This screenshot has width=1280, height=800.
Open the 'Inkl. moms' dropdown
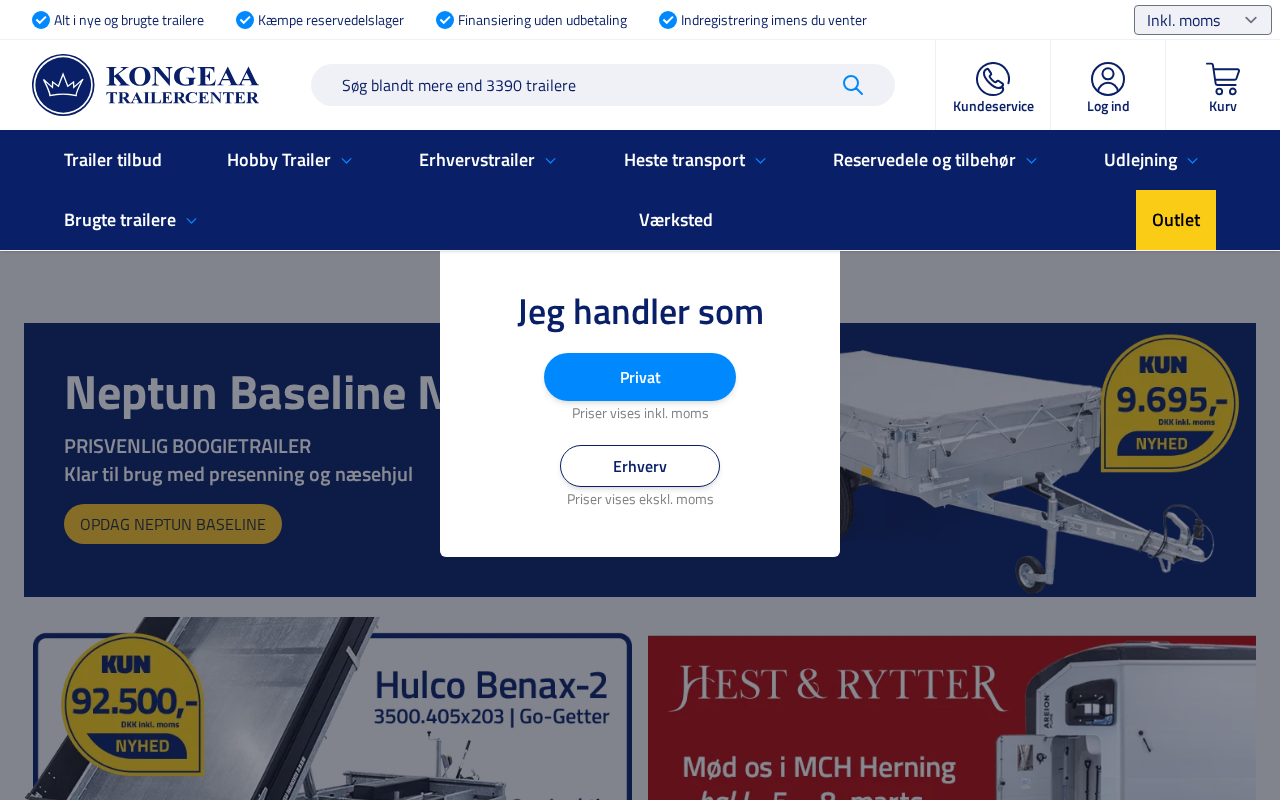(x=1203, y=20)
